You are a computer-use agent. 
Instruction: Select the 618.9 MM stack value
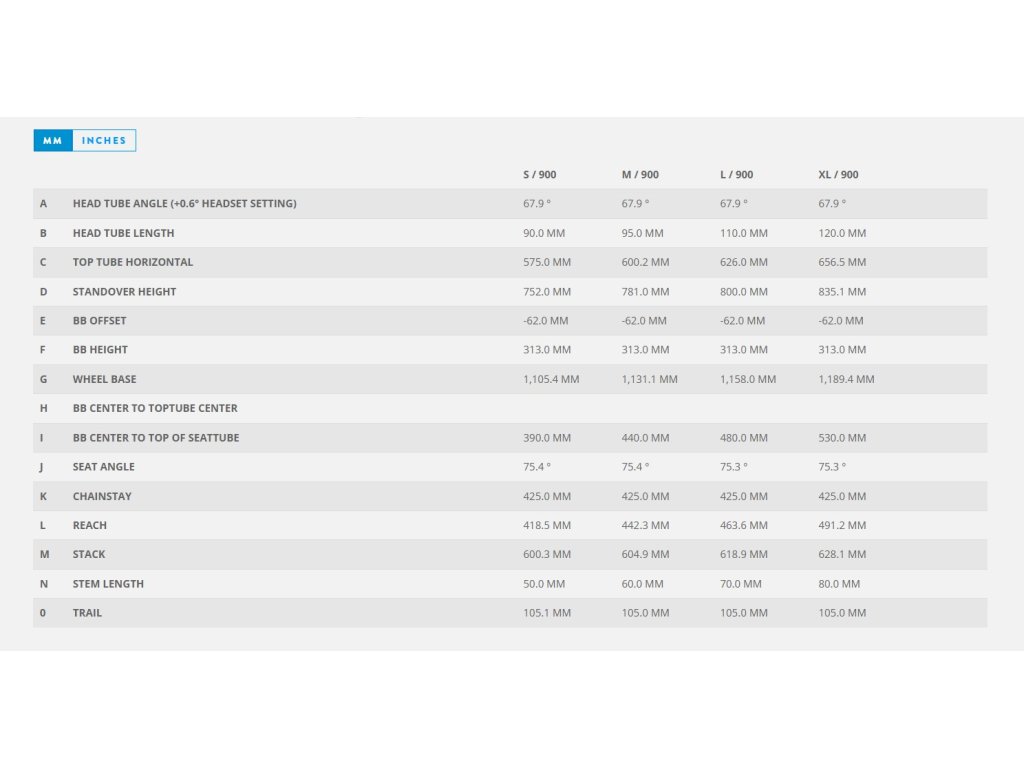tap(744, 554)
